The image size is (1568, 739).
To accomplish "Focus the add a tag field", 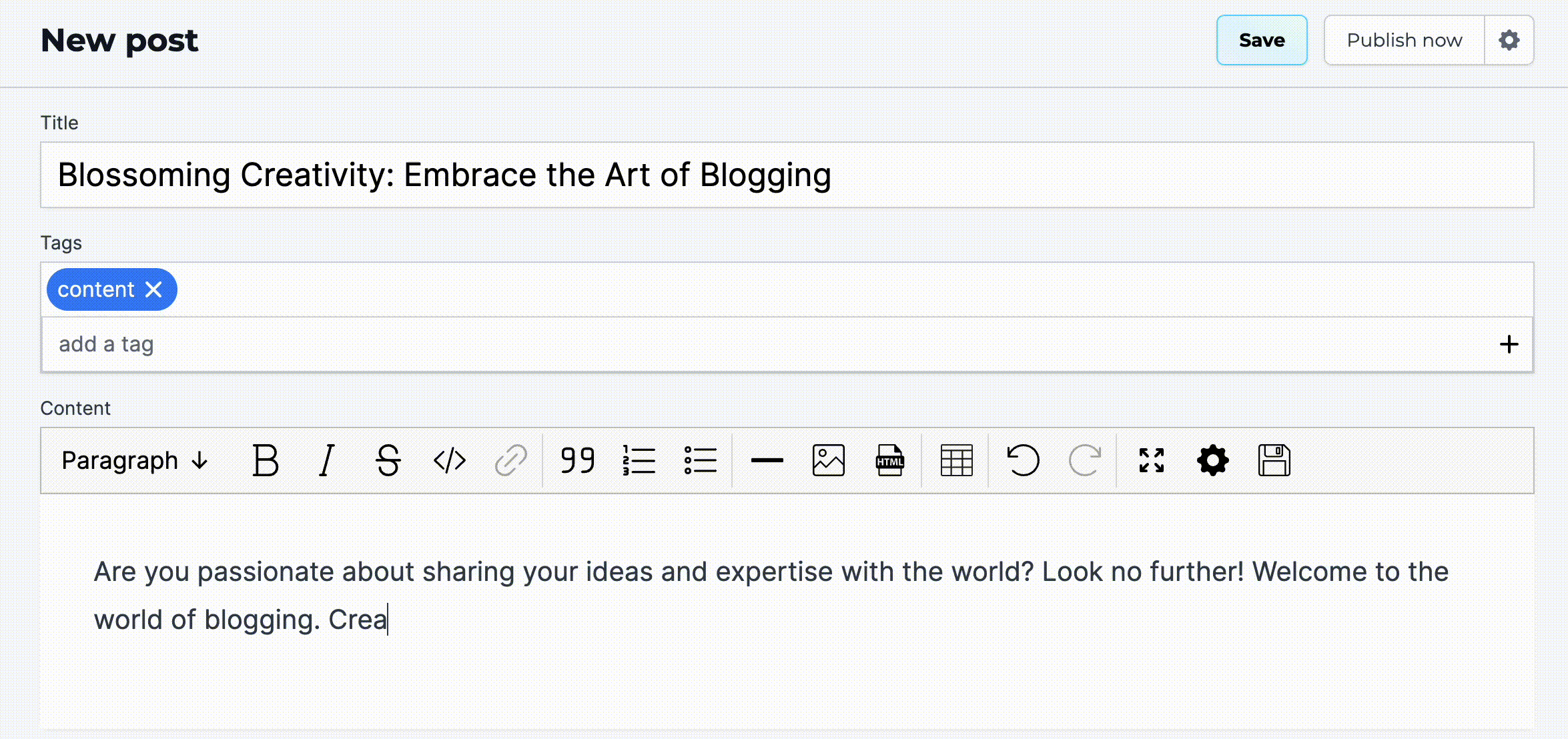I will [x=767, y=344].
